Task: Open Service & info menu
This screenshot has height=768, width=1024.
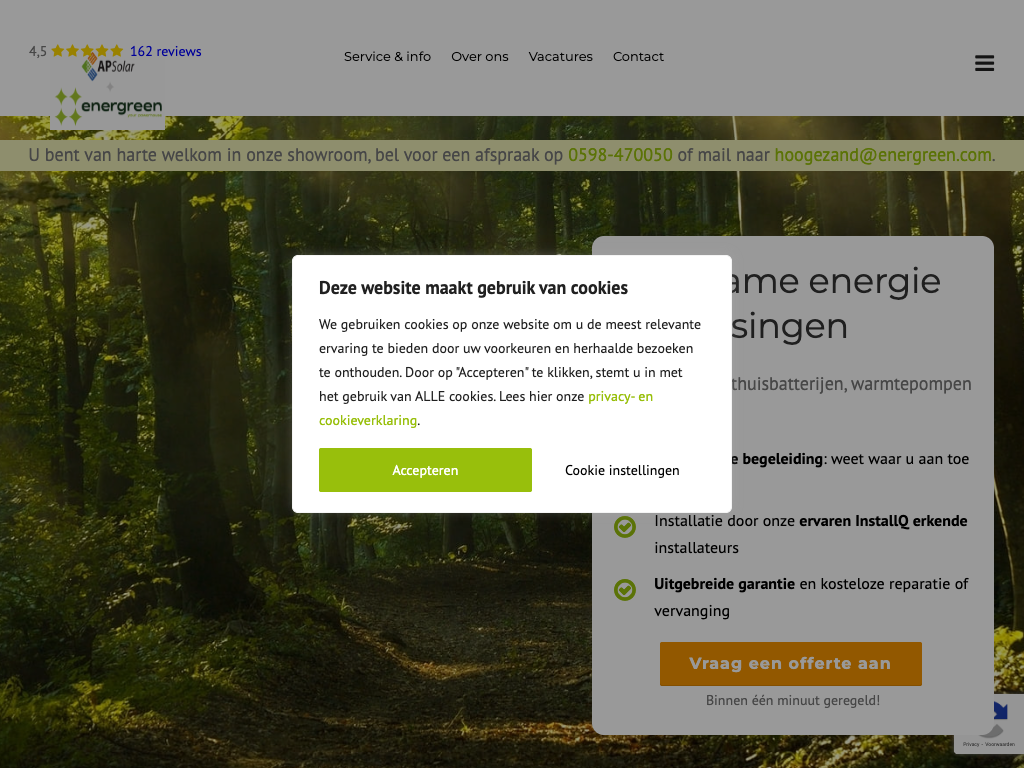Action: pyautogui.click(x=387, y=57)
